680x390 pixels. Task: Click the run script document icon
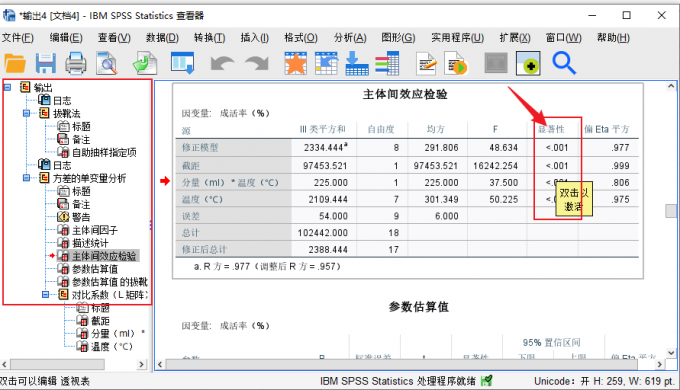point(455,63)
